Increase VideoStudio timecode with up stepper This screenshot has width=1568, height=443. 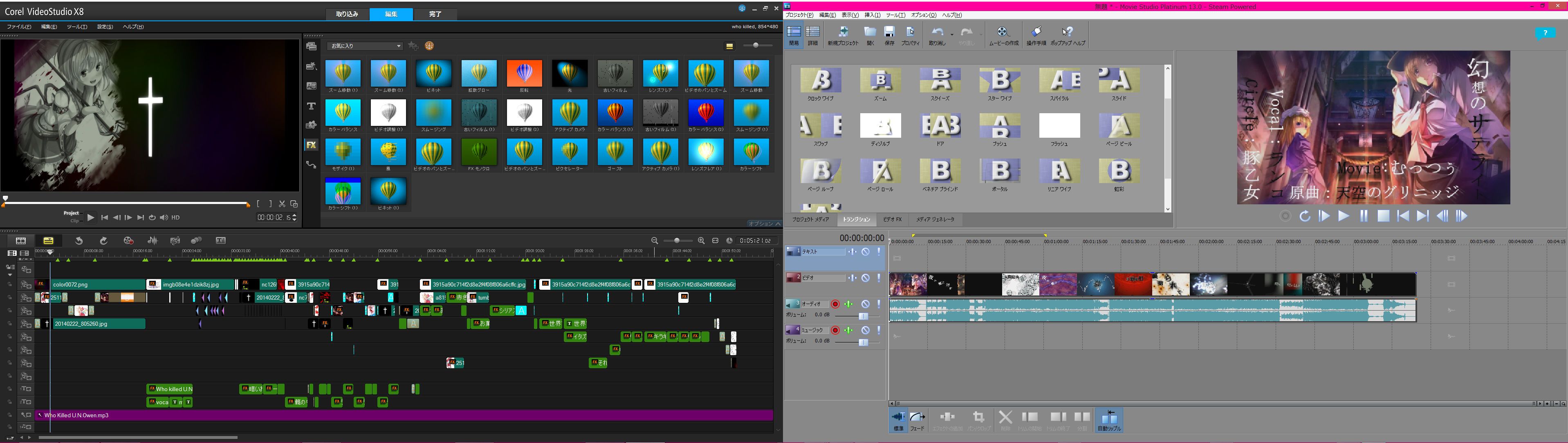295,215
